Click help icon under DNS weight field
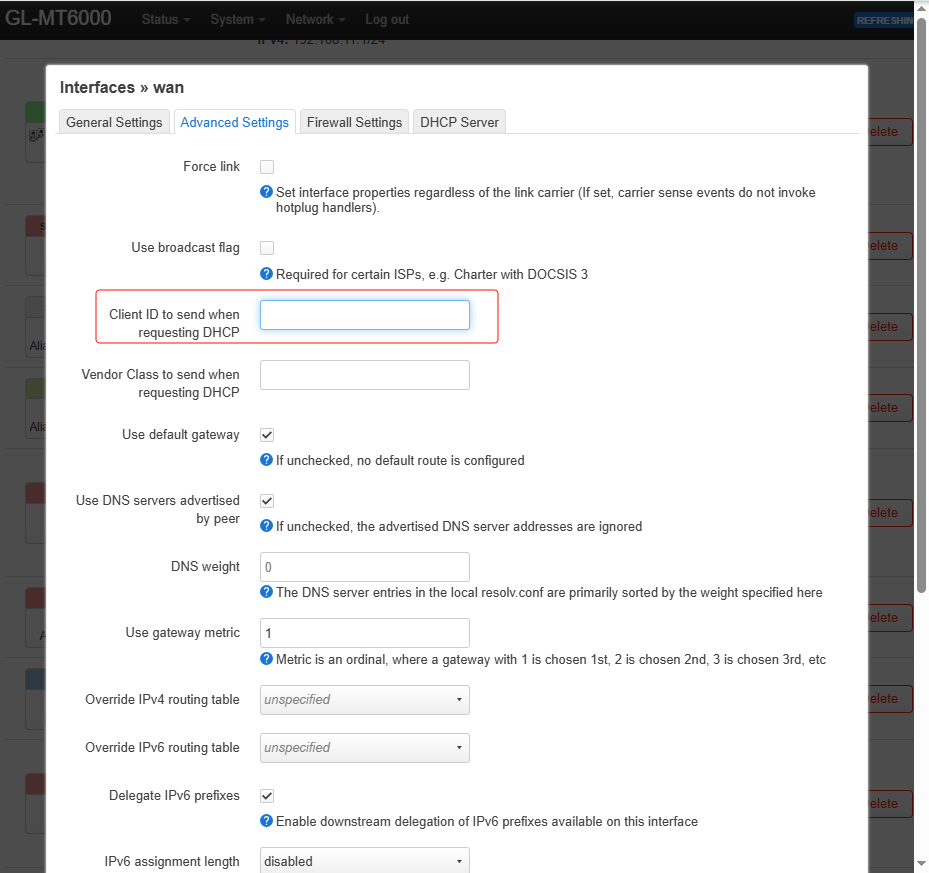929x873 pixels. tap(267, 592)
